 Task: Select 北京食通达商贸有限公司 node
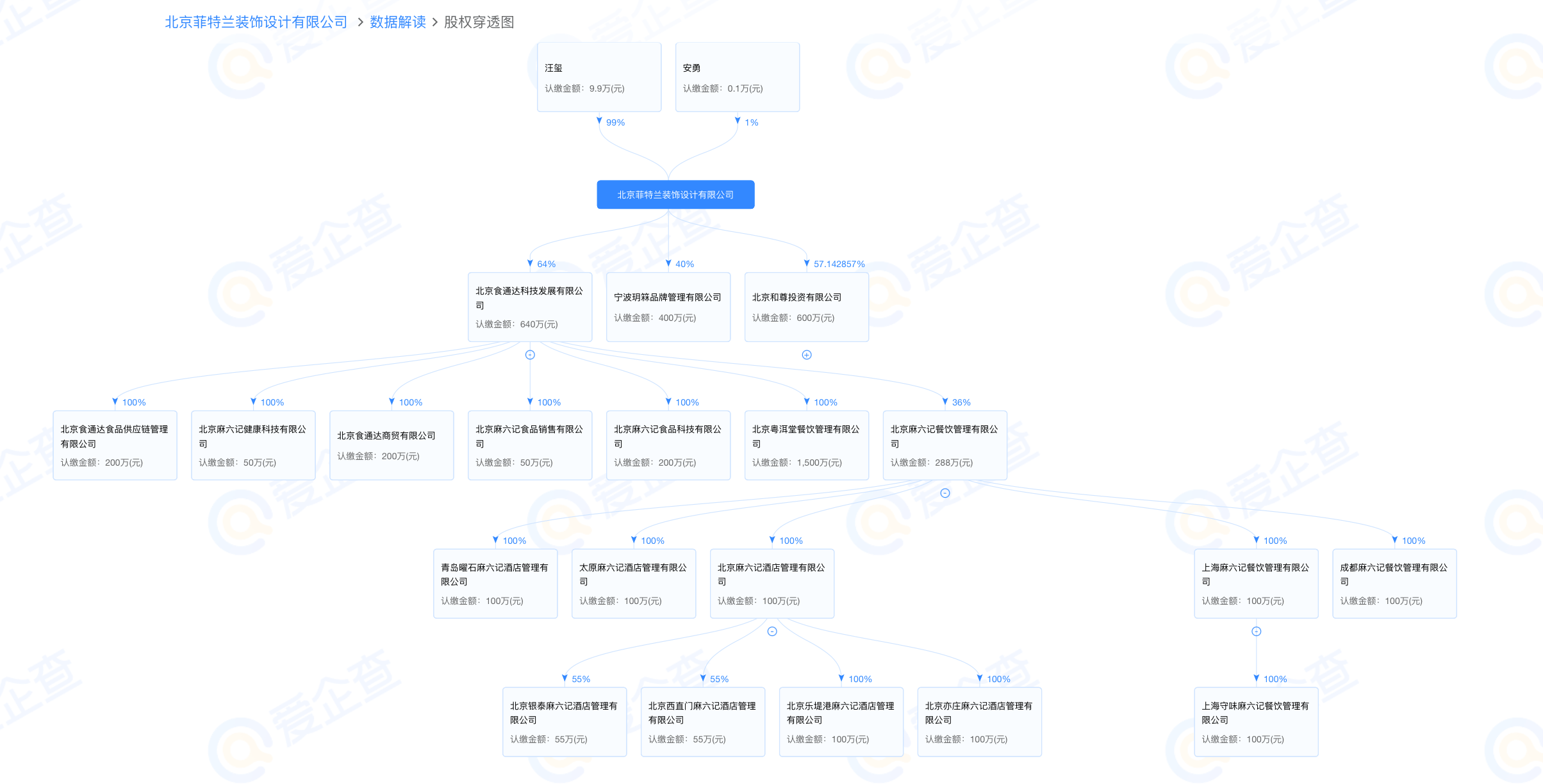pyautogui.click(x=392, y=445)
